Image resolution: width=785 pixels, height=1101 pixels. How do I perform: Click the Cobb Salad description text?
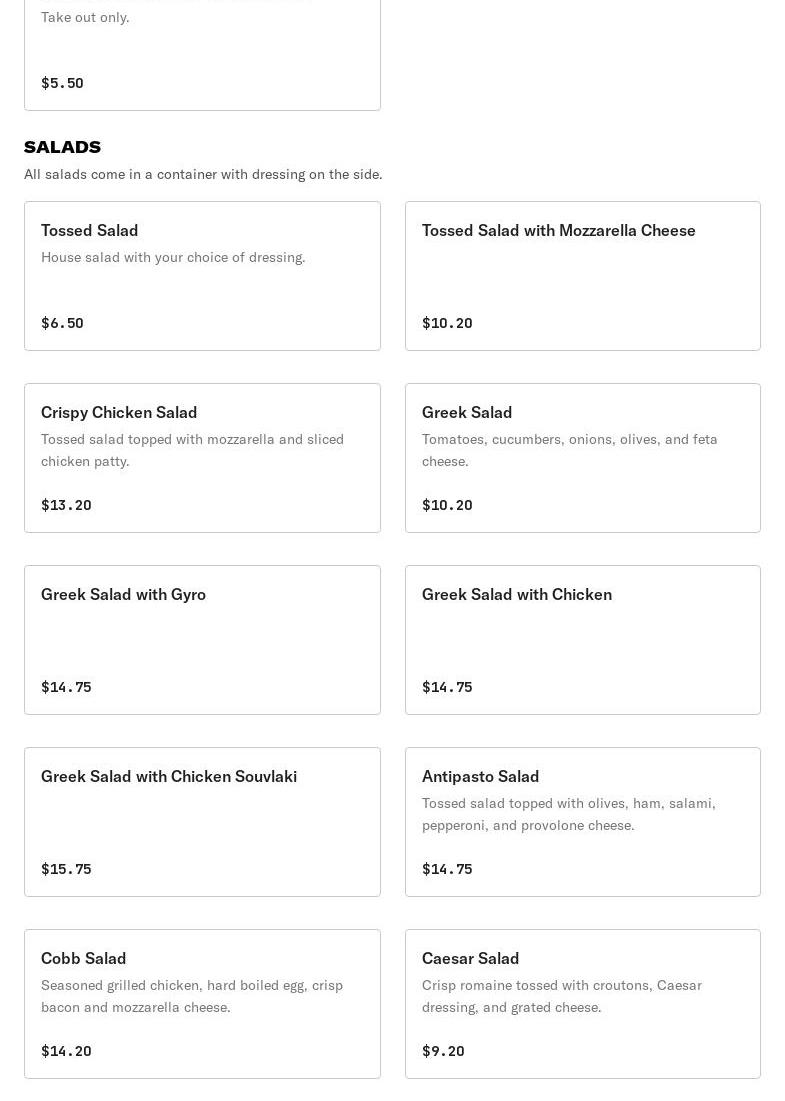point(192,996)
